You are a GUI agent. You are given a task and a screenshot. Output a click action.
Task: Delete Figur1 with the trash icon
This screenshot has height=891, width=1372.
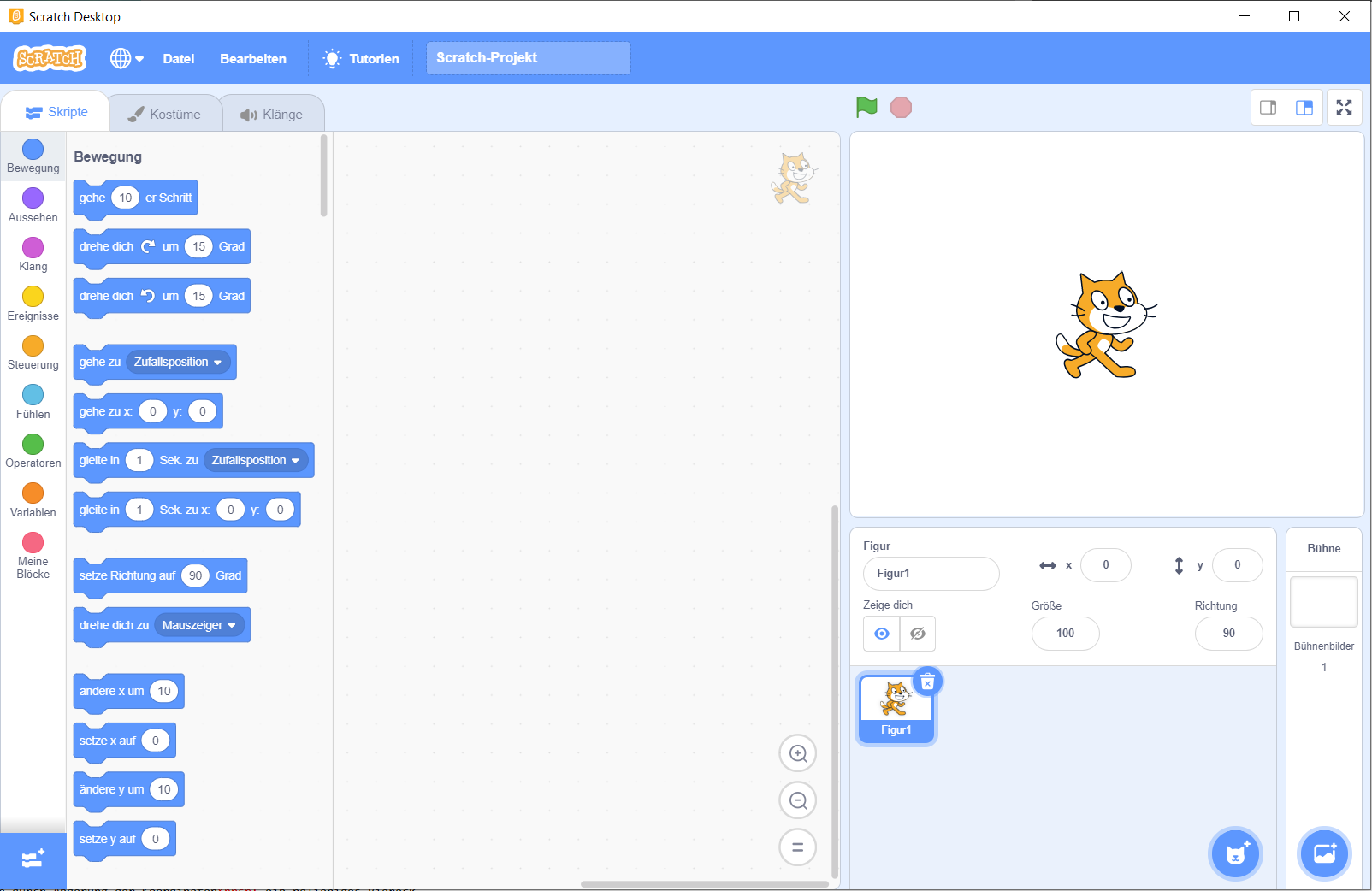point(927,682)
